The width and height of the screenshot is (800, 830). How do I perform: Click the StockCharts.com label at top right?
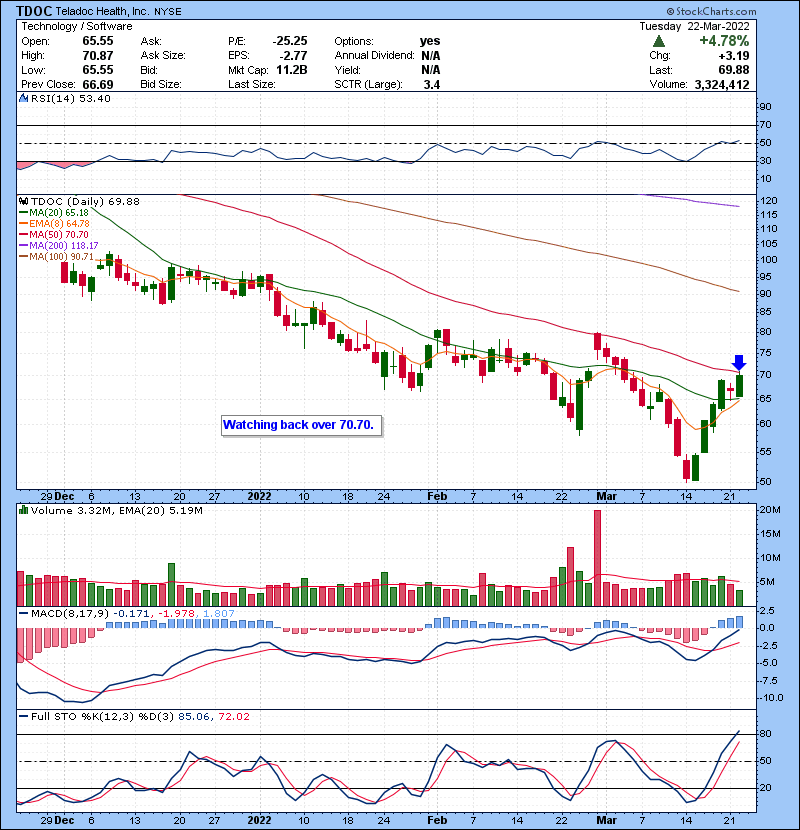pos(711,11)
